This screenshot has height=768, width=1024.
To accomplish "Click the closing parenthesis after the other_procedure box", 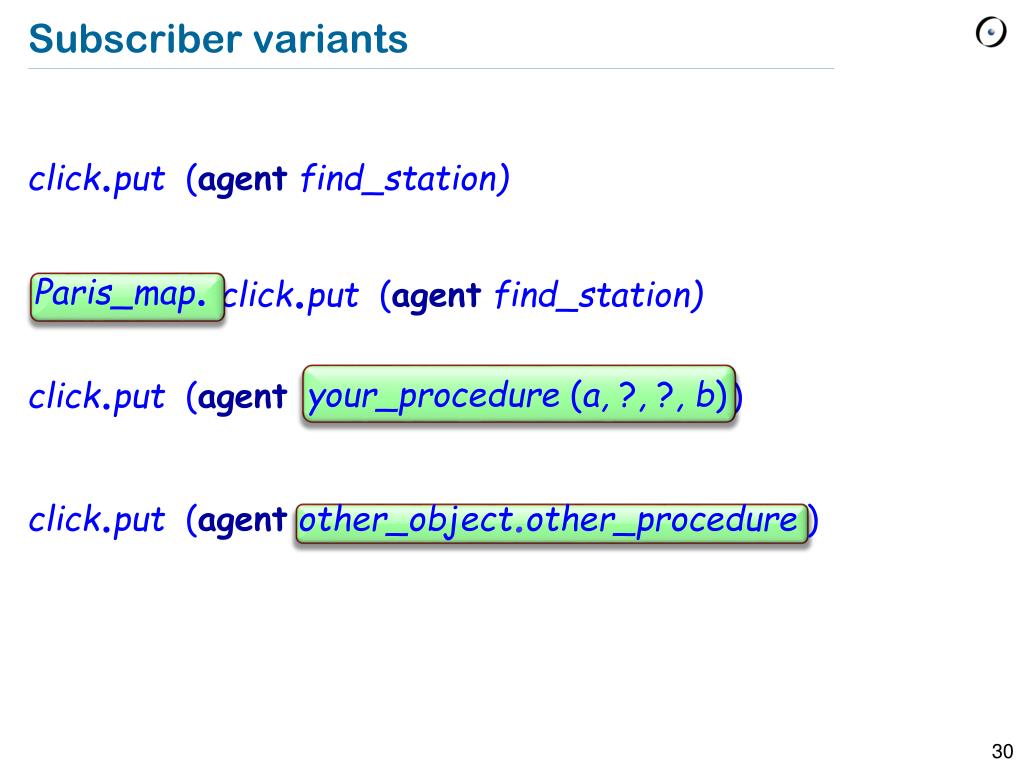I will (814, 521).
